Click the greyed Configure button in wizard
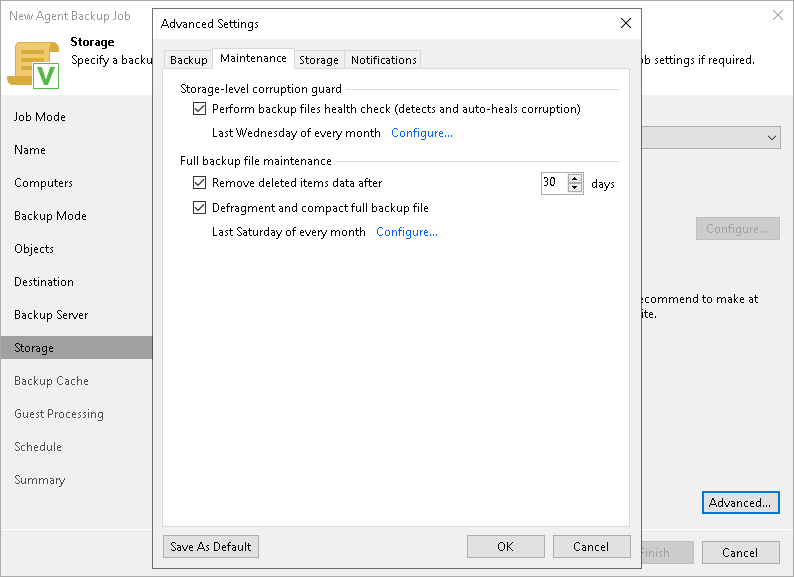The width and height of the screenshot is (794, 577). coord(737,229)
